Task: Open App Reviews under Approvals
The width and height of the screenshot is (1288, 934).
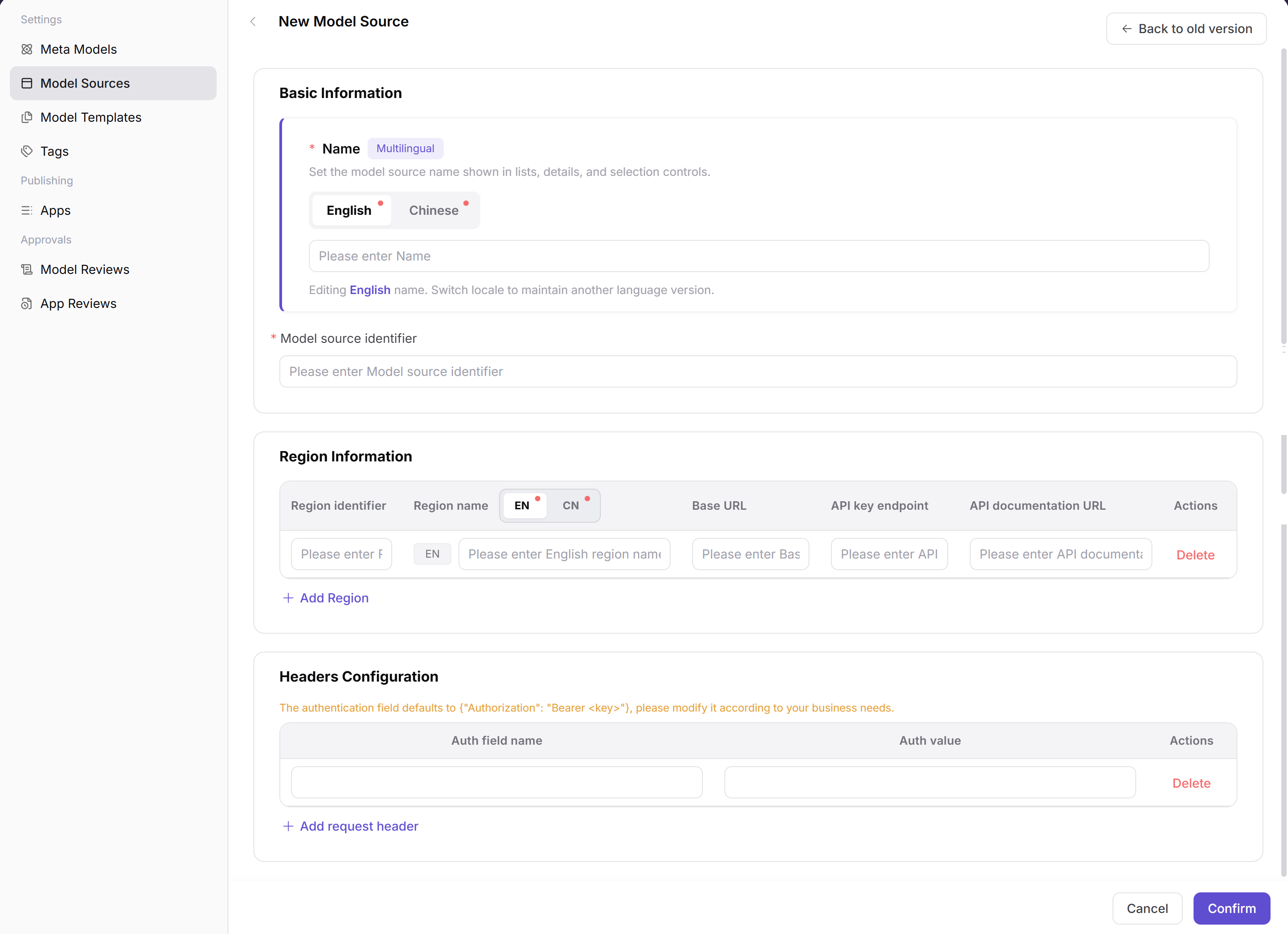Action: [x=113, y=304]
